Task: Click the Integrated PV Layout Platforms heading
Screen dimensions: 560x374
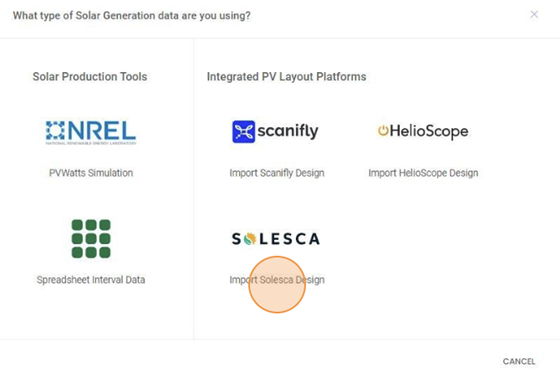Action: [x=286, y=77]
